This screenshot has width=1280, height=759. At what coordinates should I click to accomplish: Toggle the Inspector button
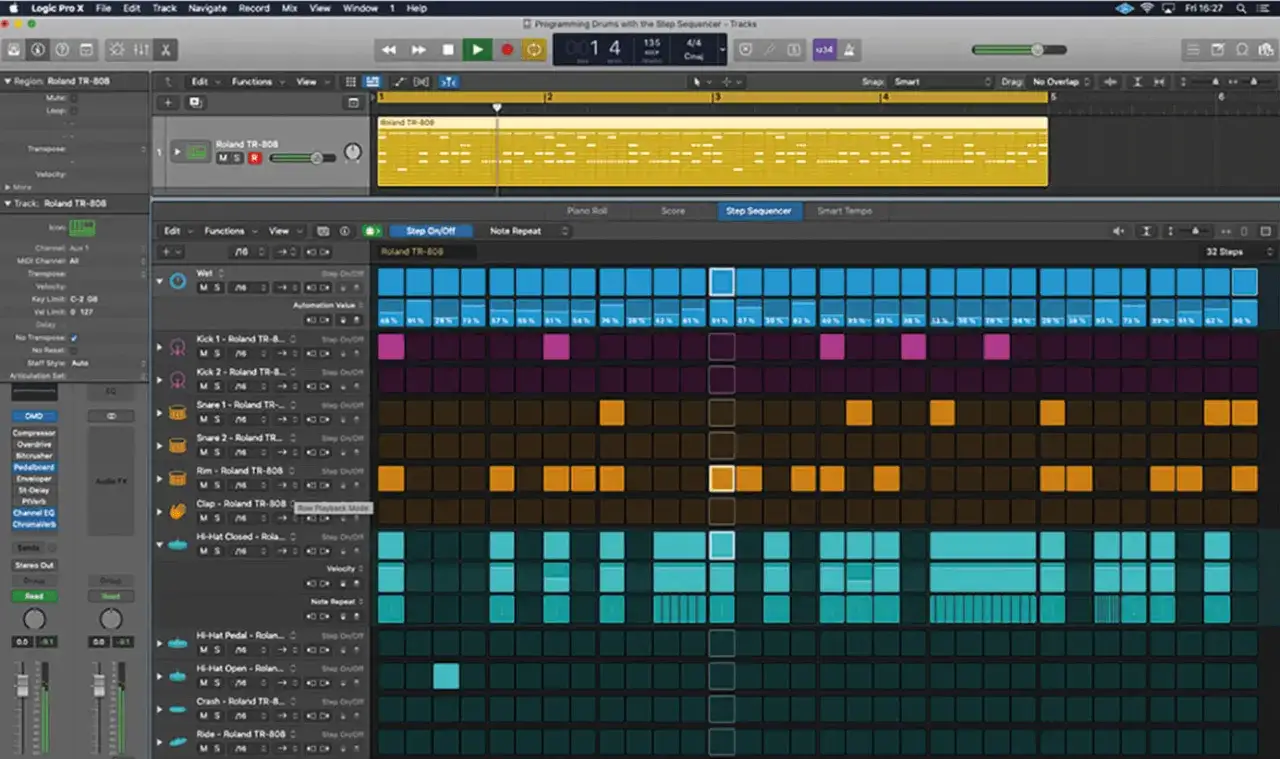39,49
